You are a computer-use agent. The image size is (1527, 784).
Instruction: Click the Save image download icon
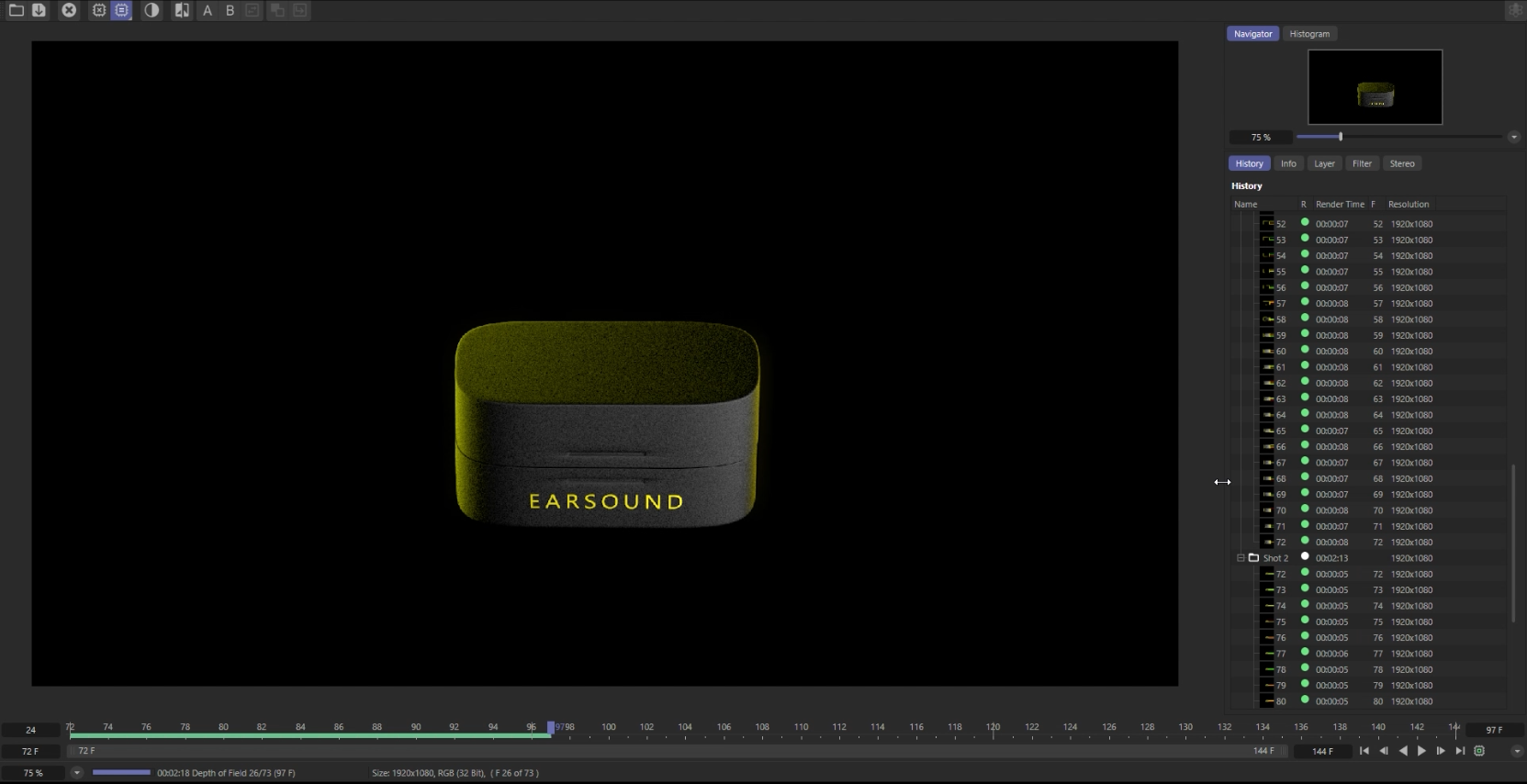click(x=39, y=10)
